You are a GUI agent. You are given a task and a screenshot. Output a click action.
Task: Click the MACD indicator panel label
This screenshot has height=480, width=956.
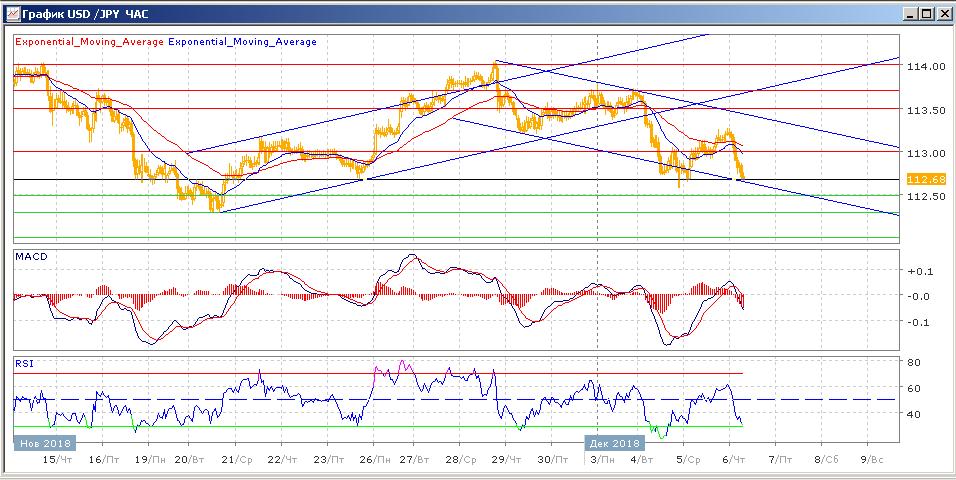click(x=30, y=257)
